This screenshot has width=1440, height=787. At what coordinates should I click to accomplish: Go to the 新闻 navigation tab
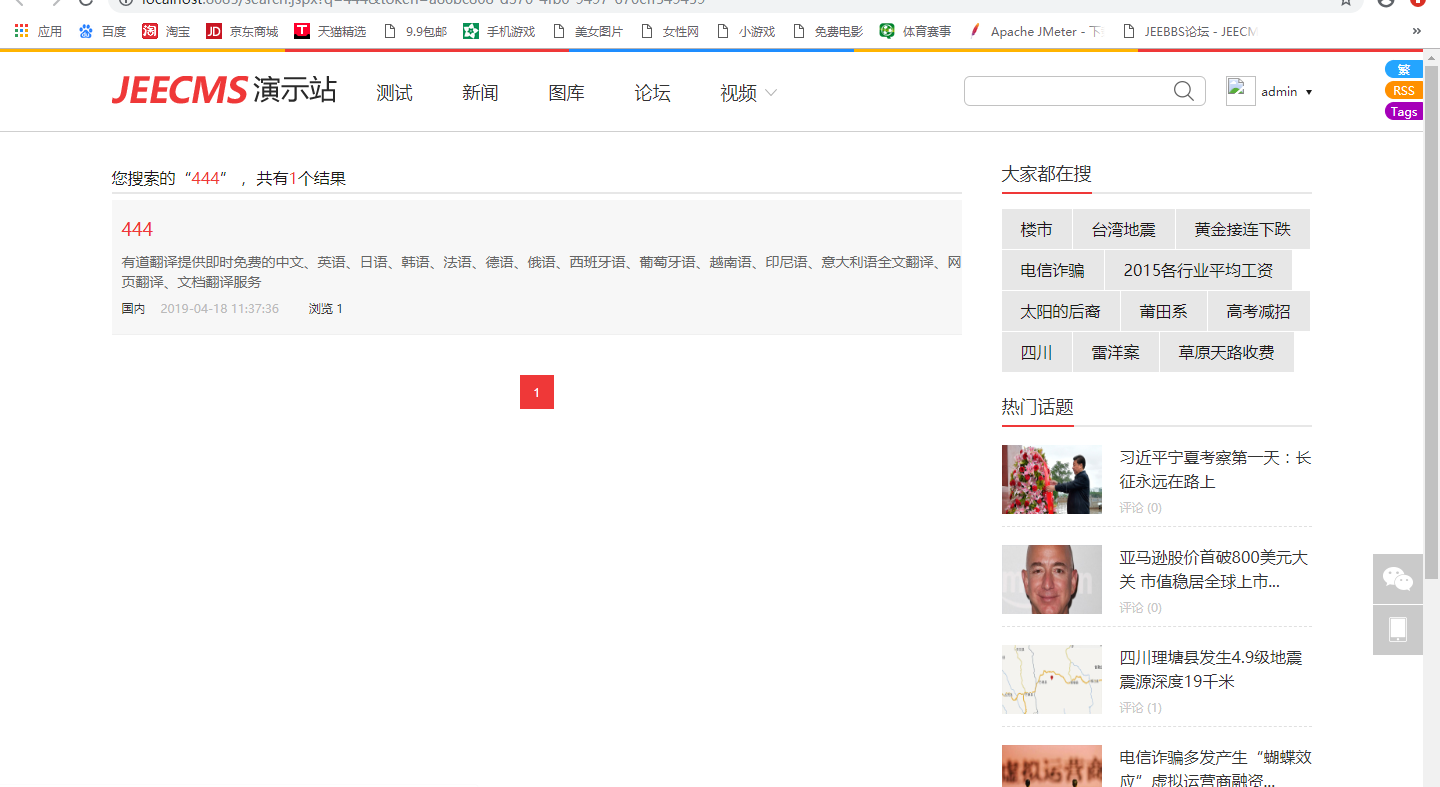pyautogui.click(x=480, y=93)
